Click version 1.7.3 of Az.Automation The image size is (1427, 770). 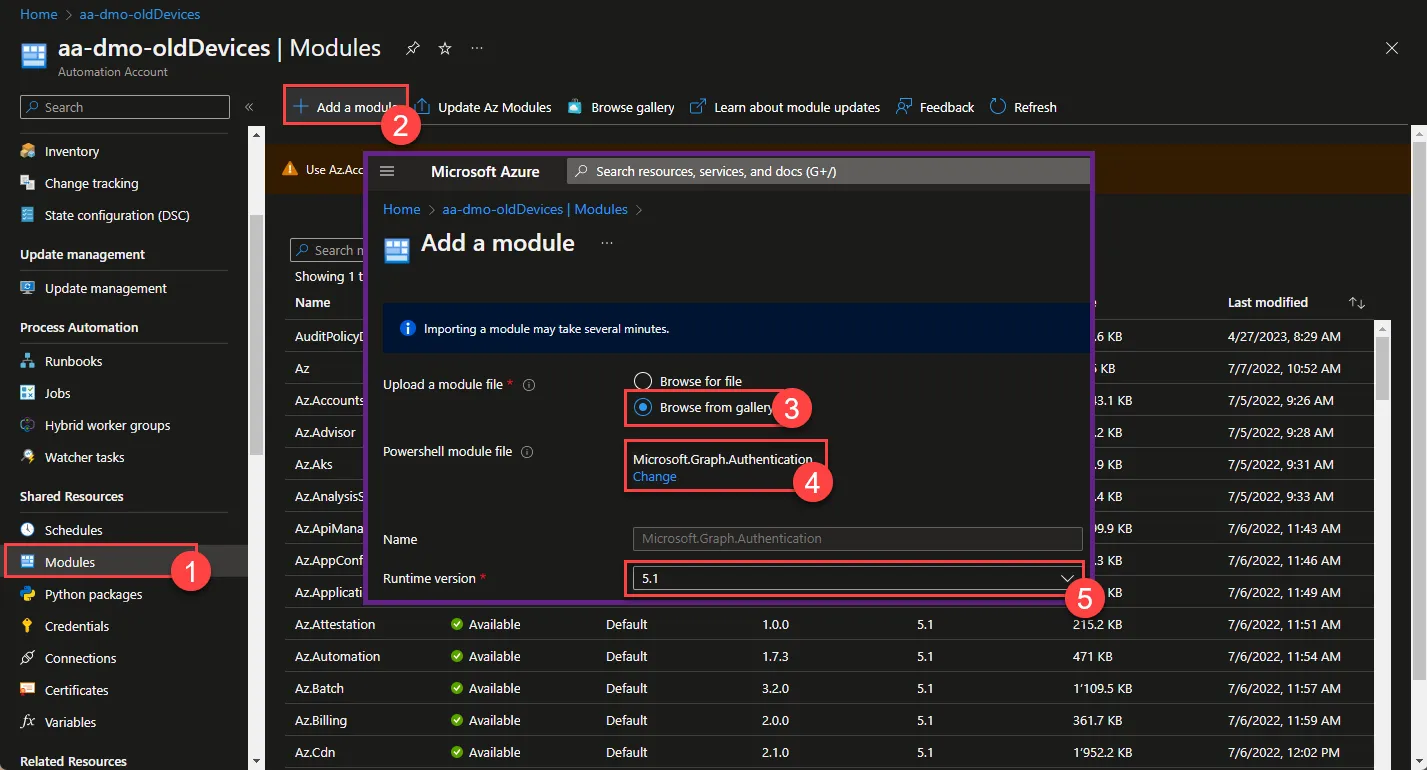(x=775, y=656)
